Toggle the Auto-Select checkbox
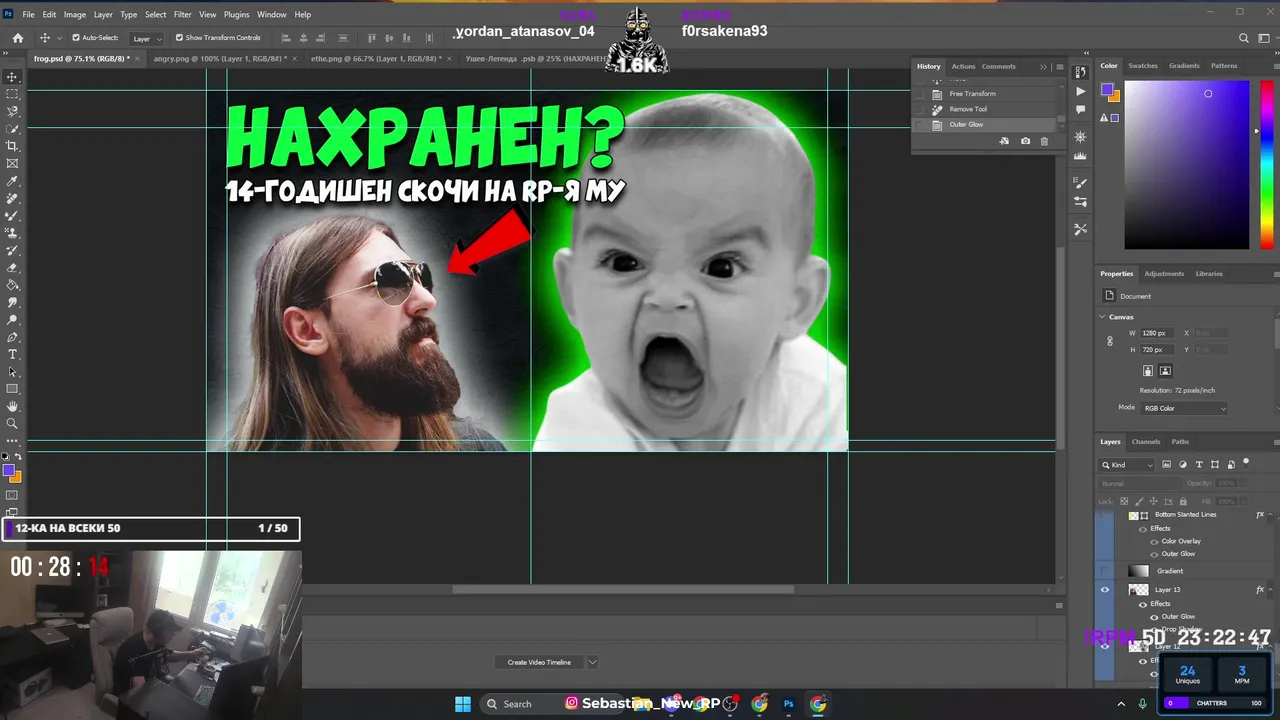Screen dimensions: 1280x720 (76, 38)
